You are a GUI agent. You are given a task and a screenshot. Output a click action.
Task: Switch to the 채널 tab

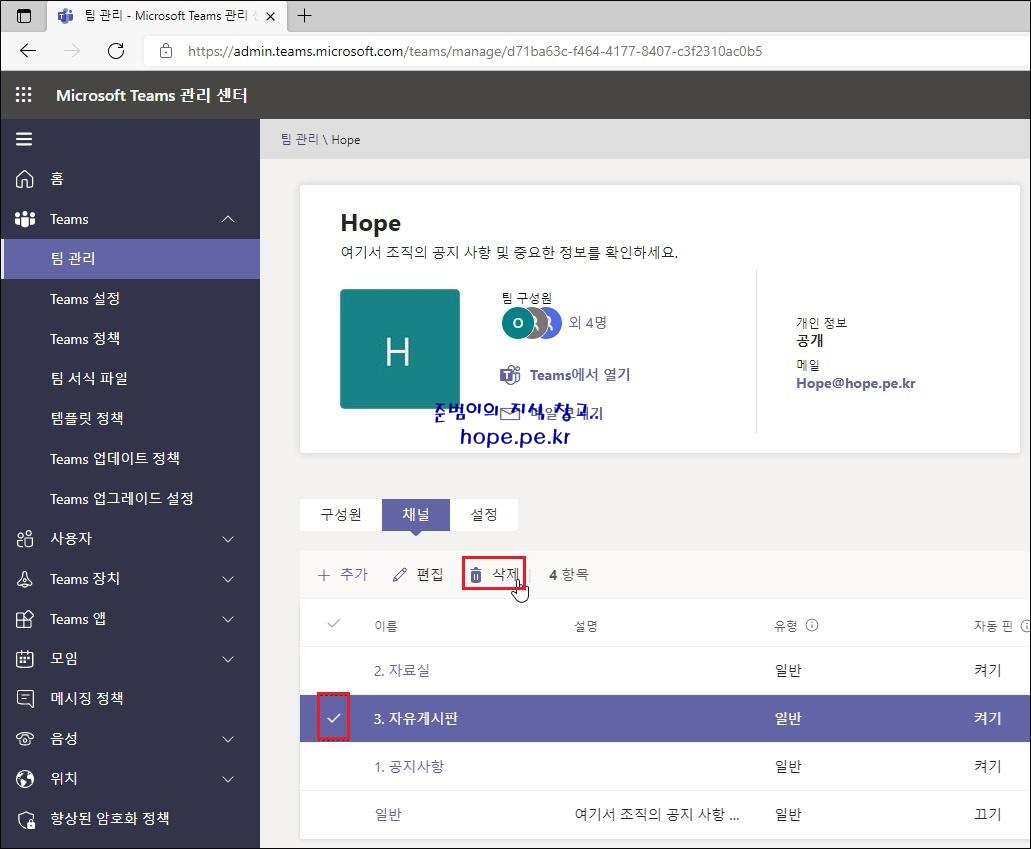416,515
